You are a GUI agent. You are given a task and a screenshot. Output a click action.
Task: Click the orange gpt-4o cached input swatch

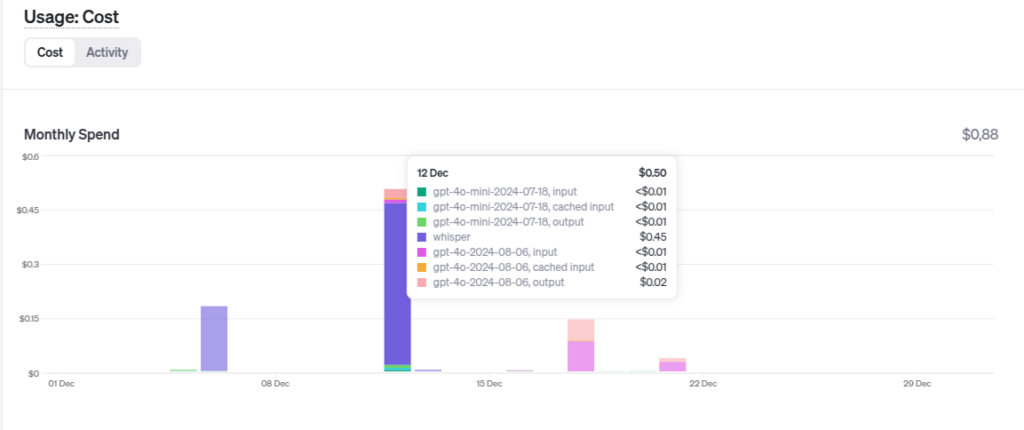(422, 267)
